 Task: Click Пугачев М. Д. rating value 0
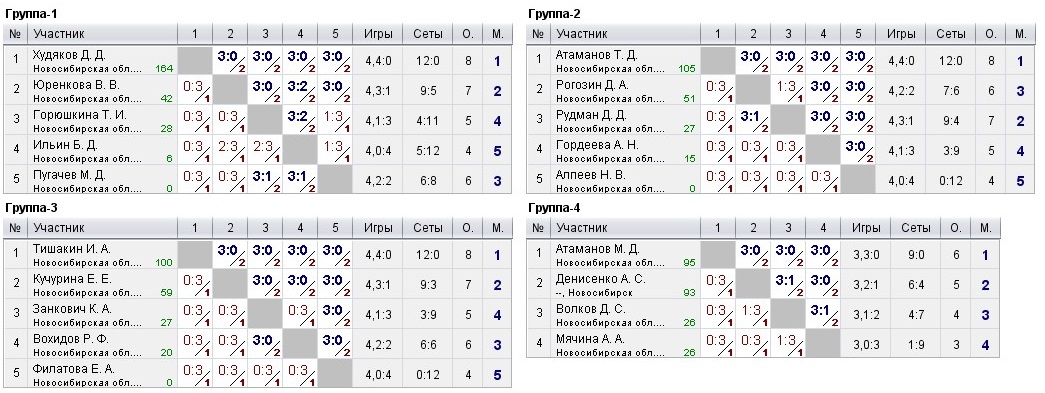pyautogui.click(x=169, y=189)
